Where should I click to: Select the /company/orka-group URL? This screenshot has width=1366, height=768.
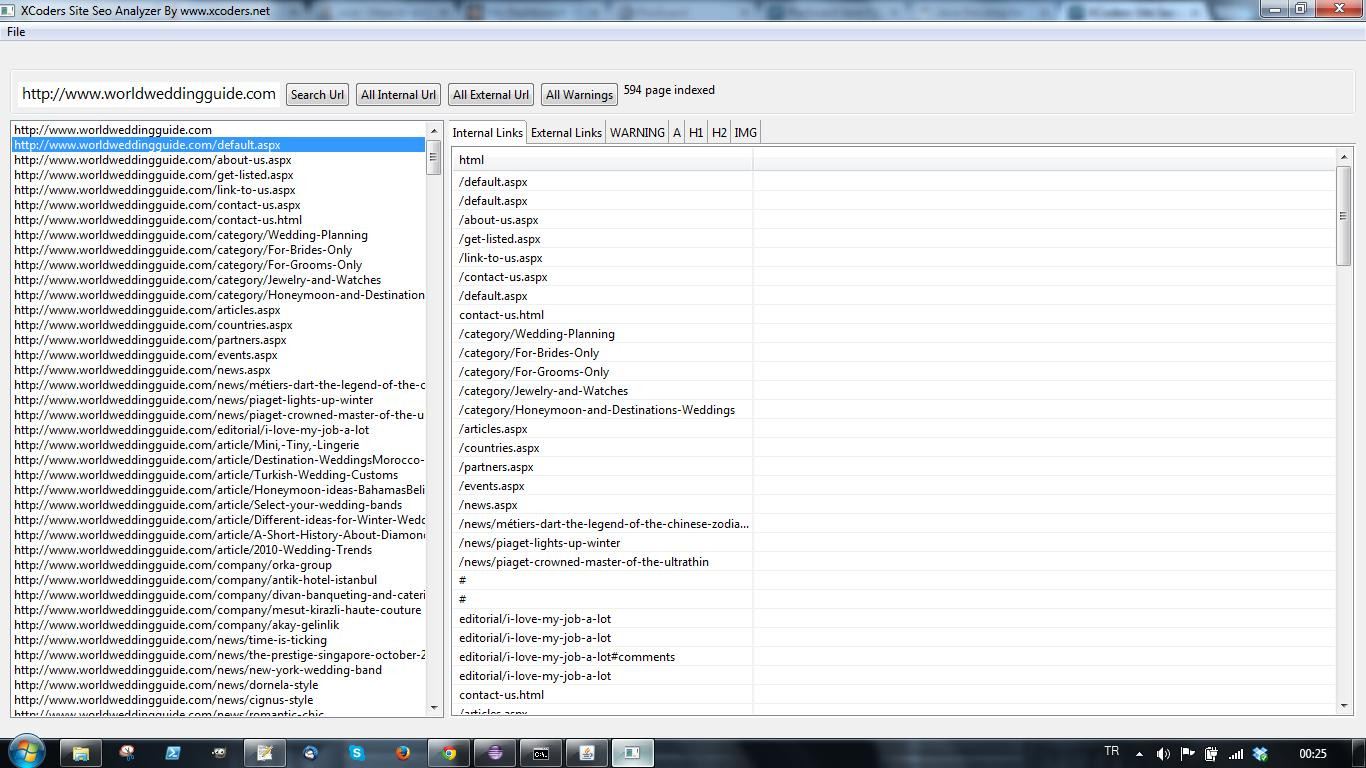click(219, 564)
